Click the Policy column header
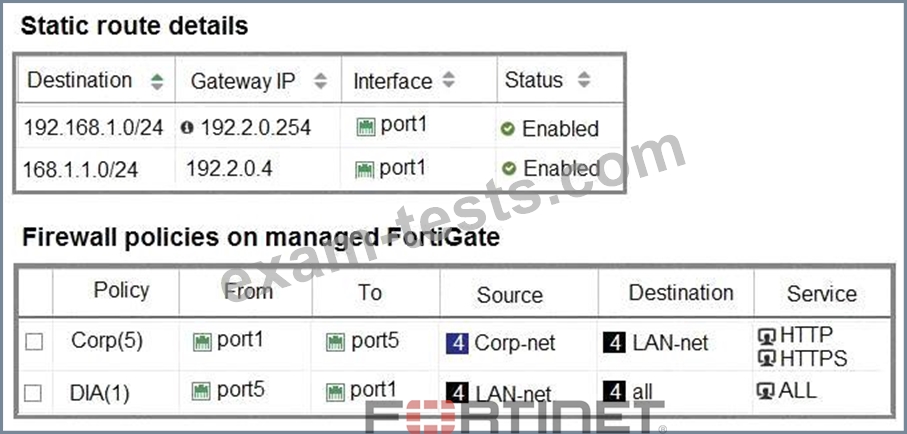Image resolution: width=907 pixels, height=434 pixels. pyautogui.click(x=121, y=290)
